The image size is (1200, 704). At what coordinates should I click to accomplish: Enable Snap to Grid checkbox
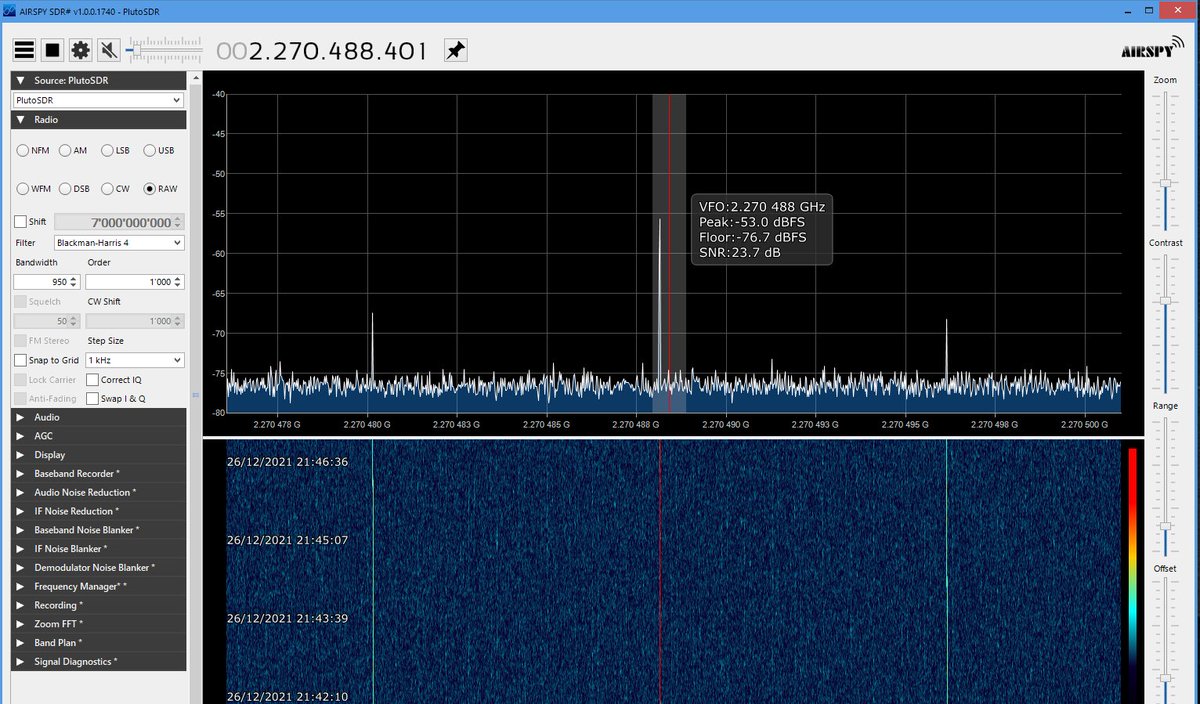(20, 360)
